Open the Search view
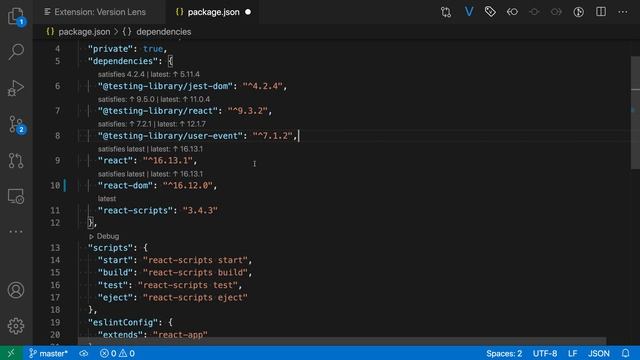640x360 pixels. click(x=16, y=52)
